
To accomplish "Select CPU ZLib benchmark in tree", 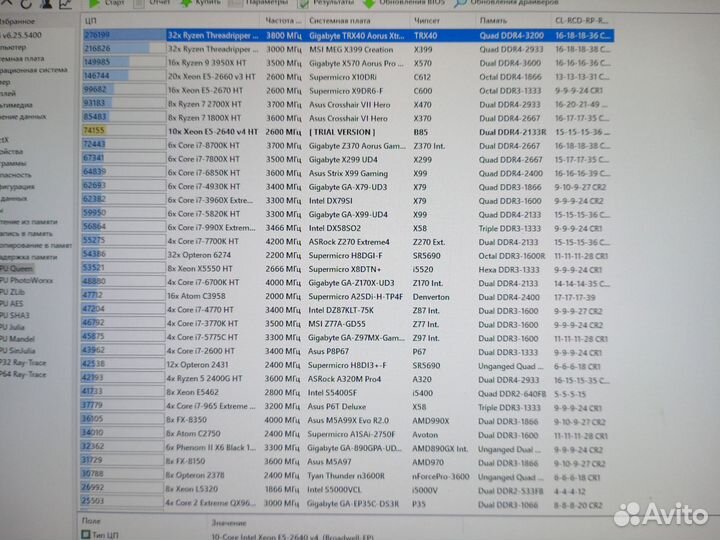I will pyautogui.click(x=12, y=292).
